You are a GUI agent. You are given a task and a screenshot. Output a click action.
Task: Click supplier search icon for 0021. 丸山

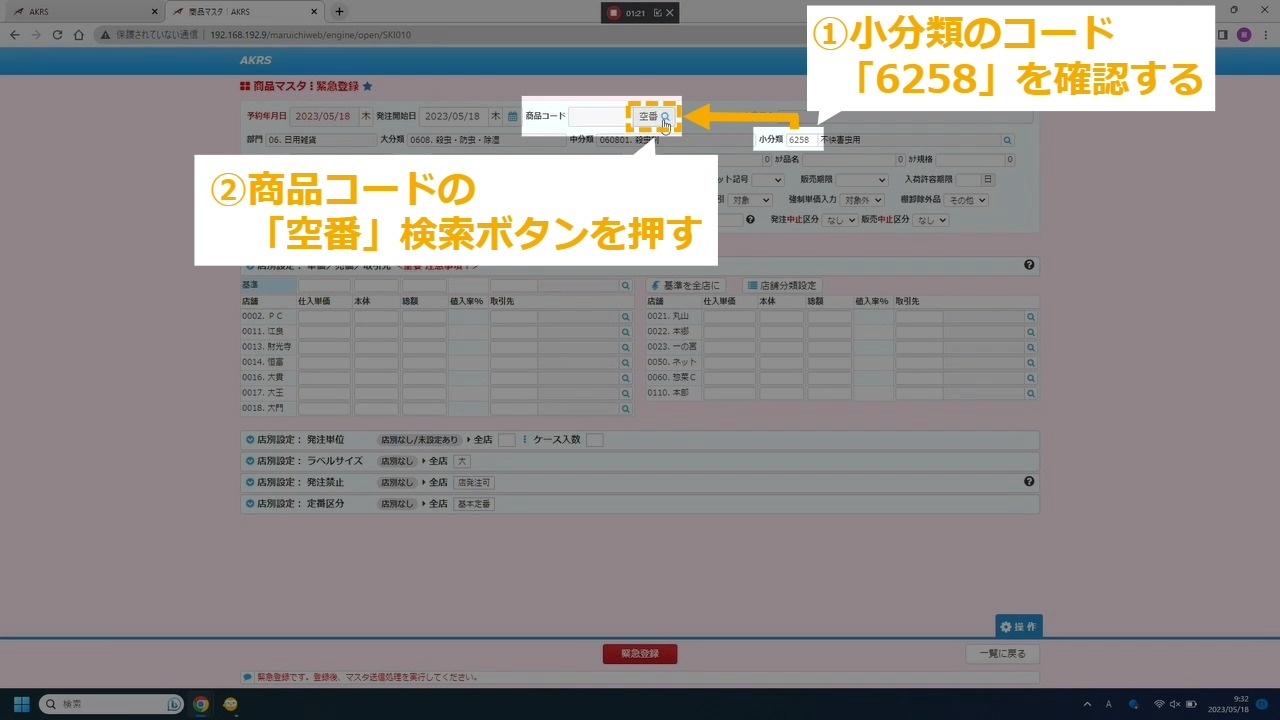coord(1030,317)
